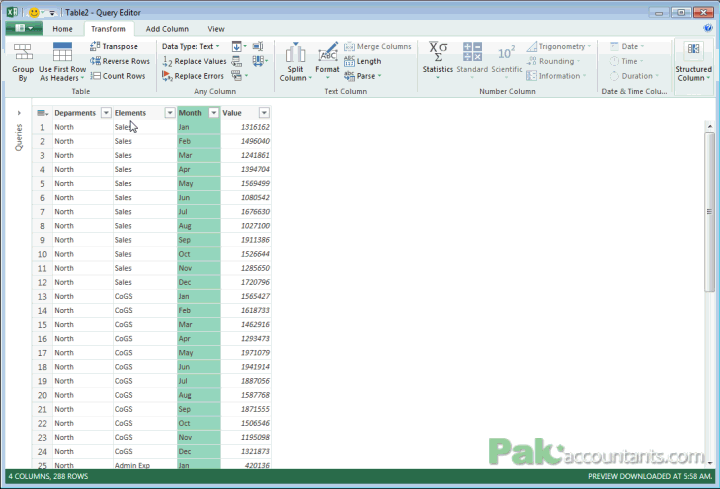Click the Excel application icon in title bar
The image size is (720, 489).
12,12
